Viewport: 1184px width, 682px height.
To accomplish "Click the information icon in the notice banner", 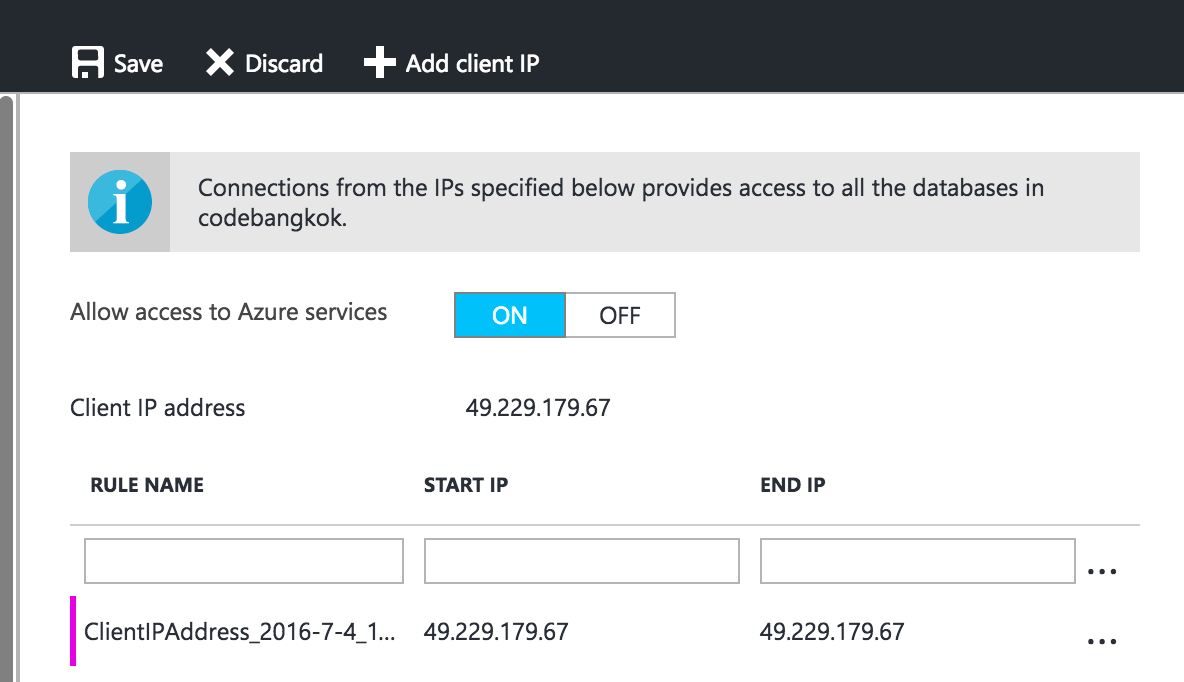I will [120, 201].
